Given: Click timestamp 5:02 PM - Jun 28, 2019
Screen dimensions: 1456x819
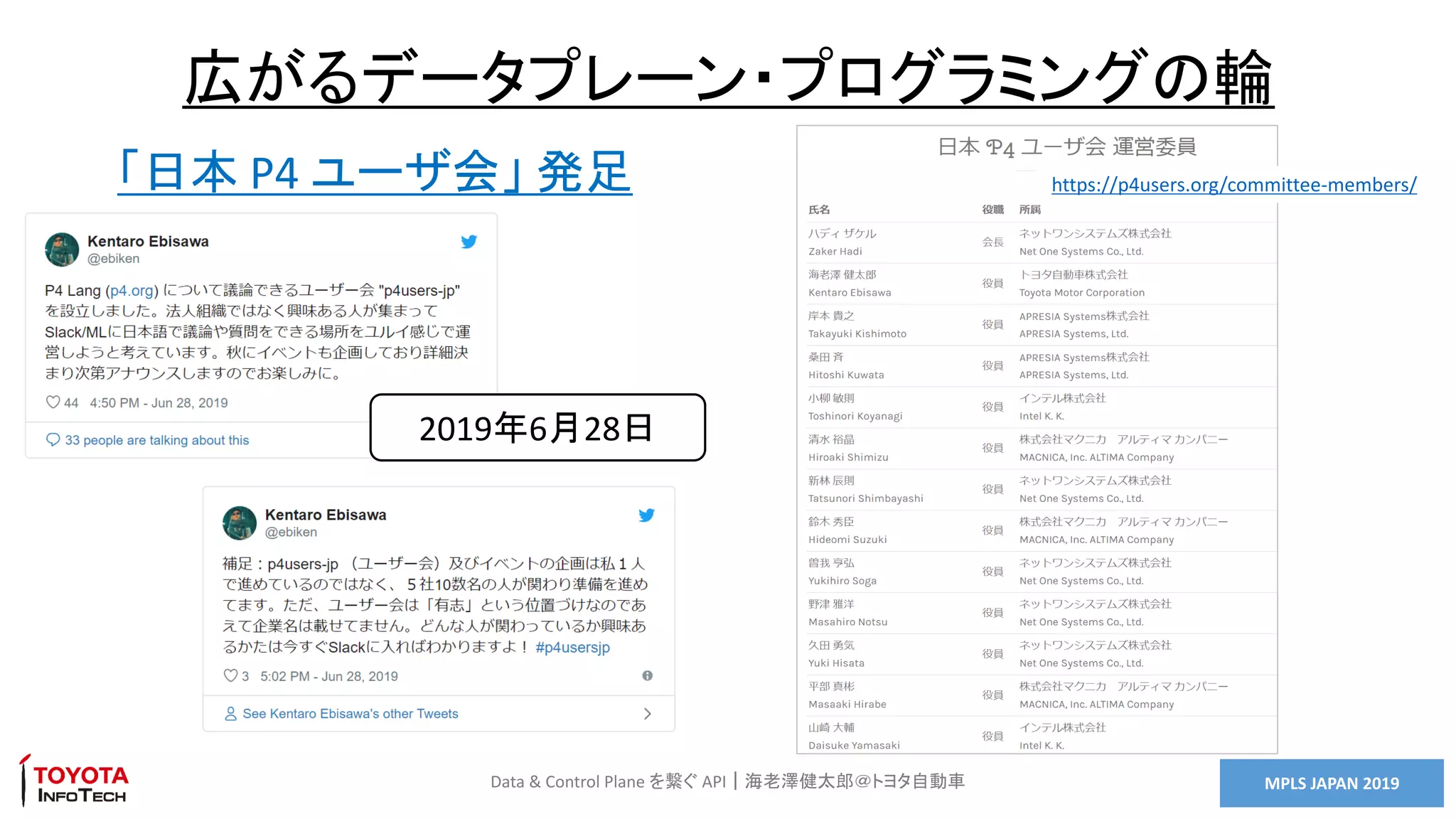Looking at the screenshot, I should (329, 676).
